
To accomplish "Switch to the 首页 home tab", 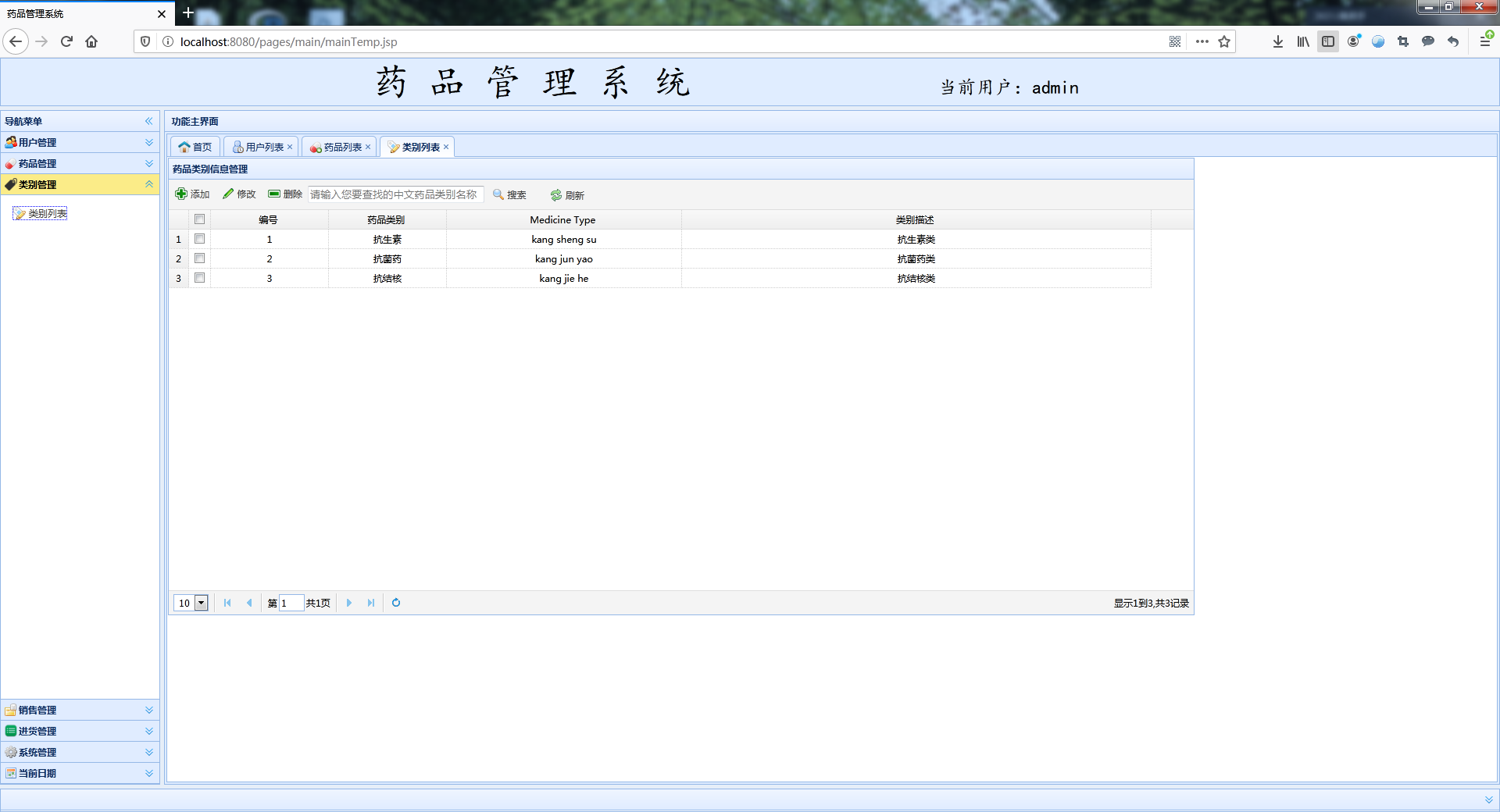I will coord(195,147).
